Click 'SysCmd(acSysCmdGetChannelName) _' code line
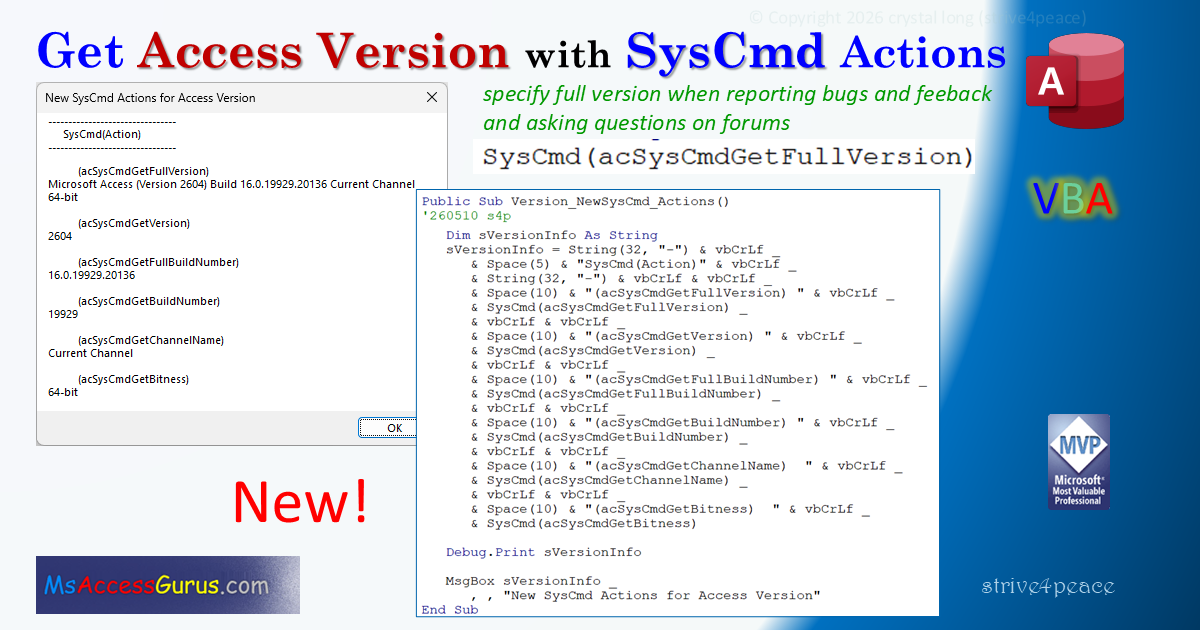This screenshot has width=1200, height=630. click(x=609, y=480)
